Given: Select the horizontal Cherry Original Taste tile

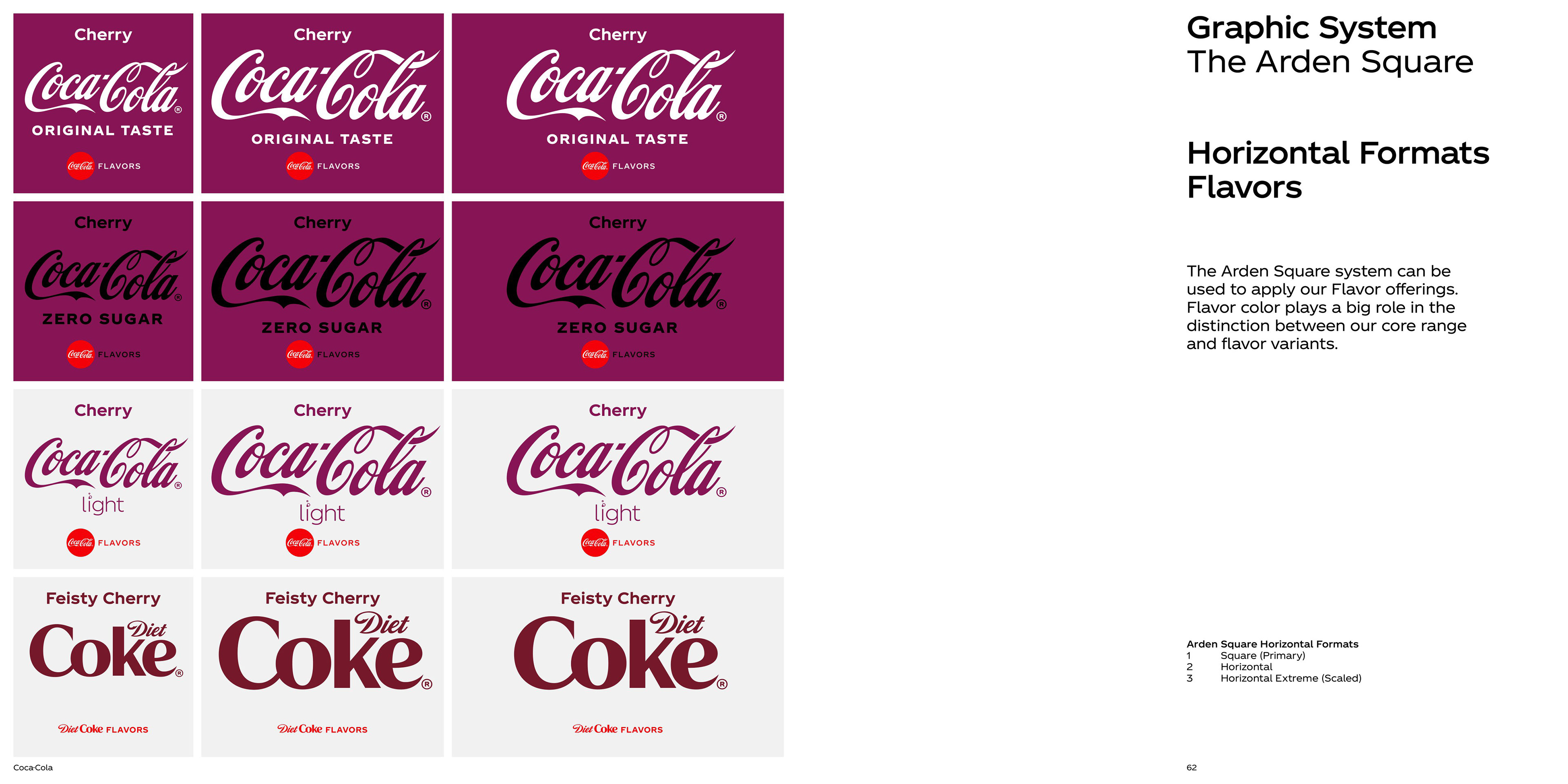Looking at the screenshot, I should coord(322,103).
